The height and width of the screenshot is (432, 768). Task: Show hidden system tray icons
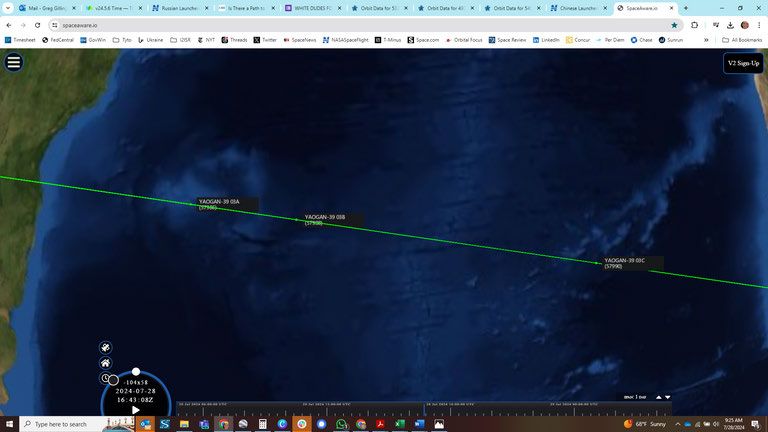(677, 424)
